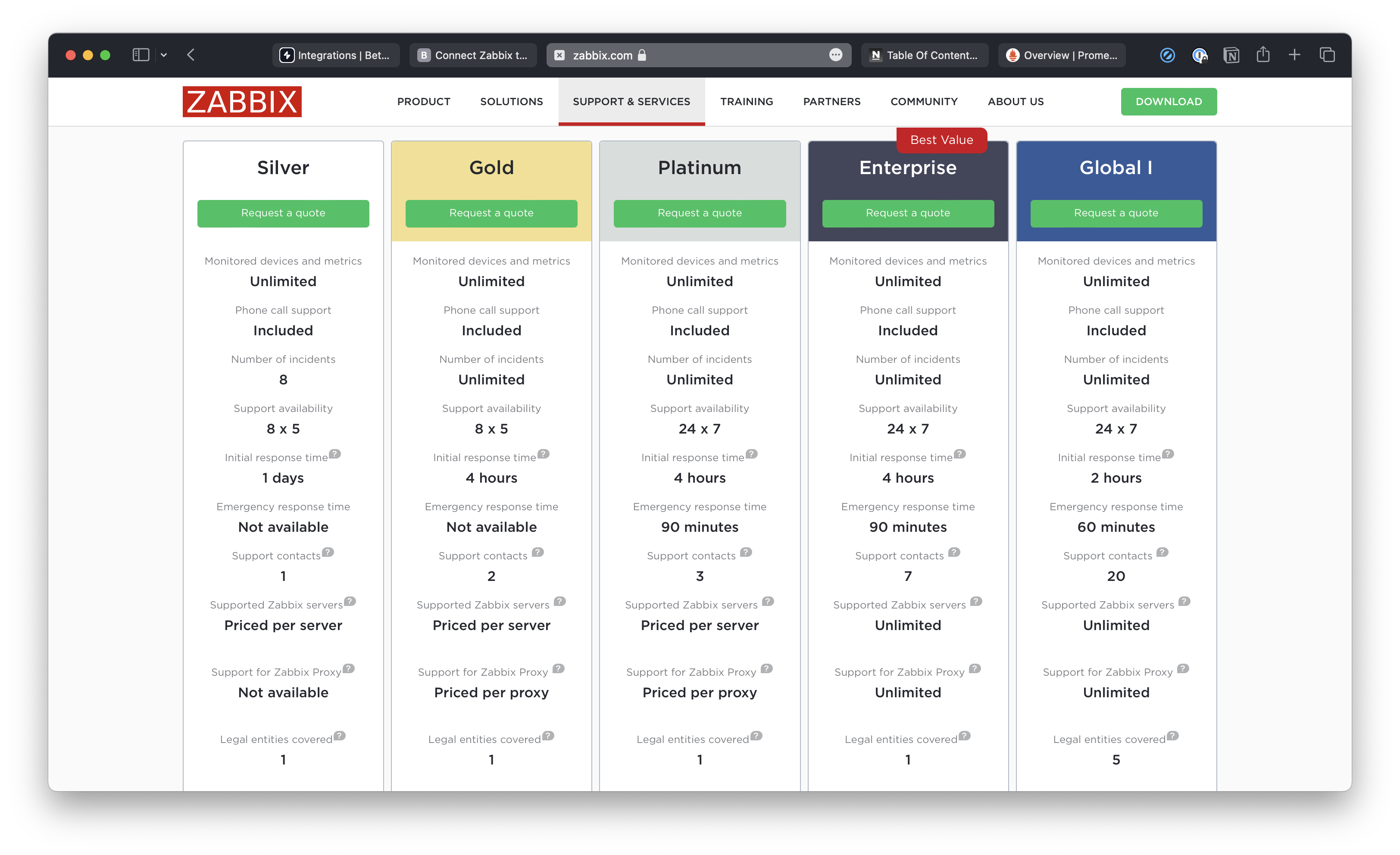Screen dimensions: 1400x855
Task: Click the Enterprise plan title
Action: pyautogui.click(x=908, y=168)
